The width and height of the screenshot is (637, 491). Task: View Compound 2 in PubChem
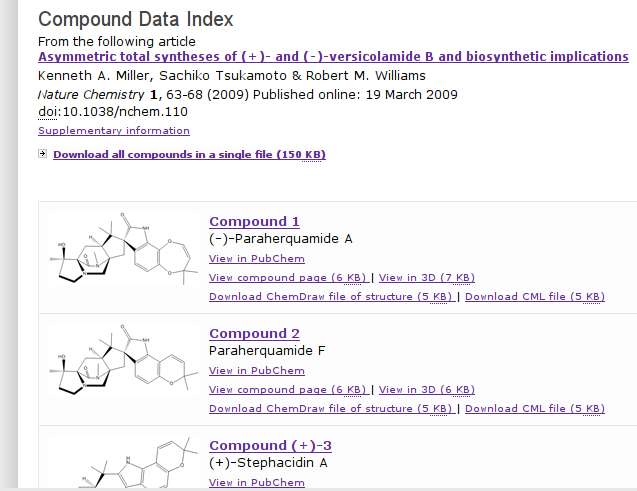point(257,371)
